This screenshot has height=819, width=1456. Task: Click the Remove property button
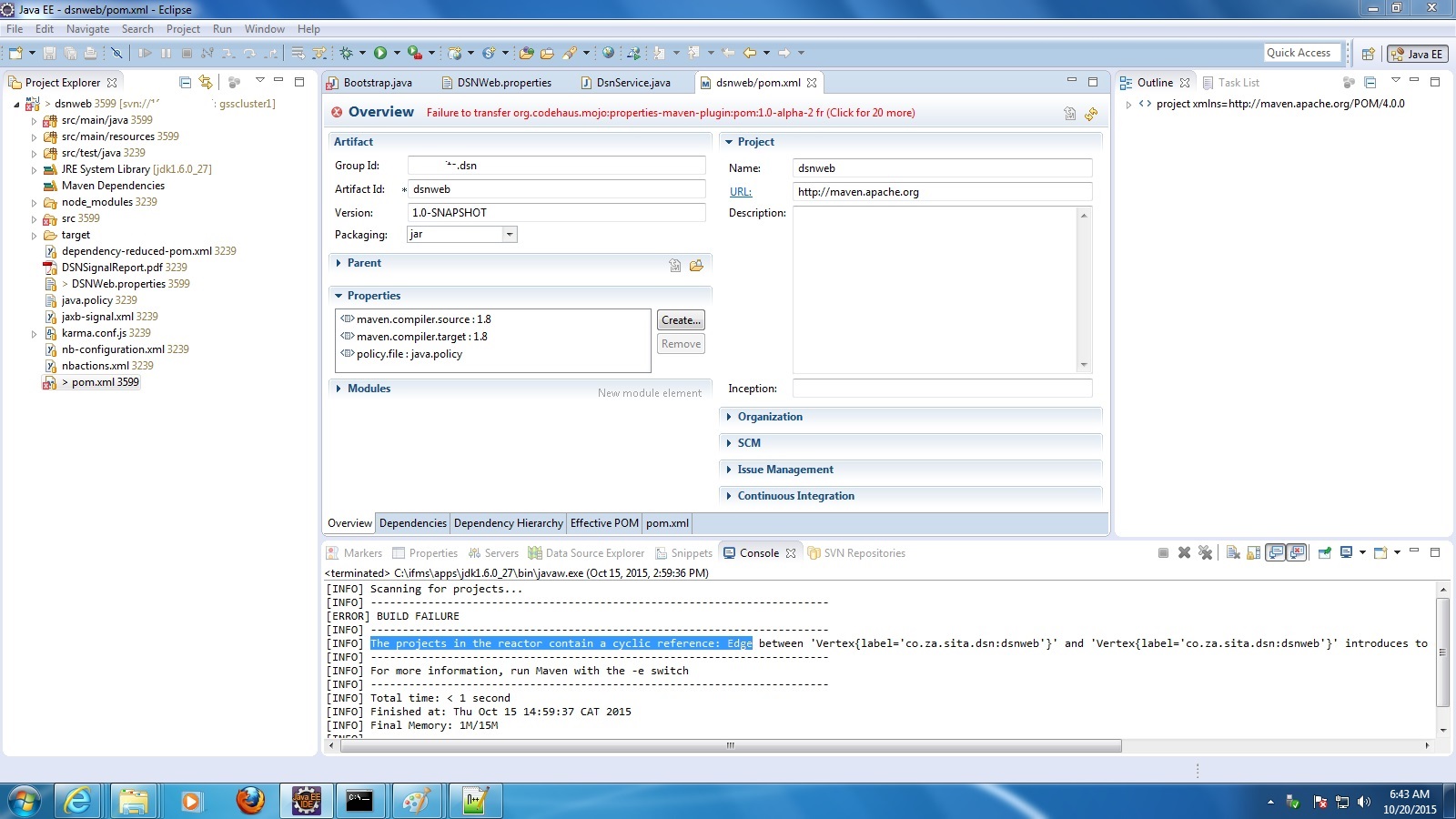click(x=681, y=344)
